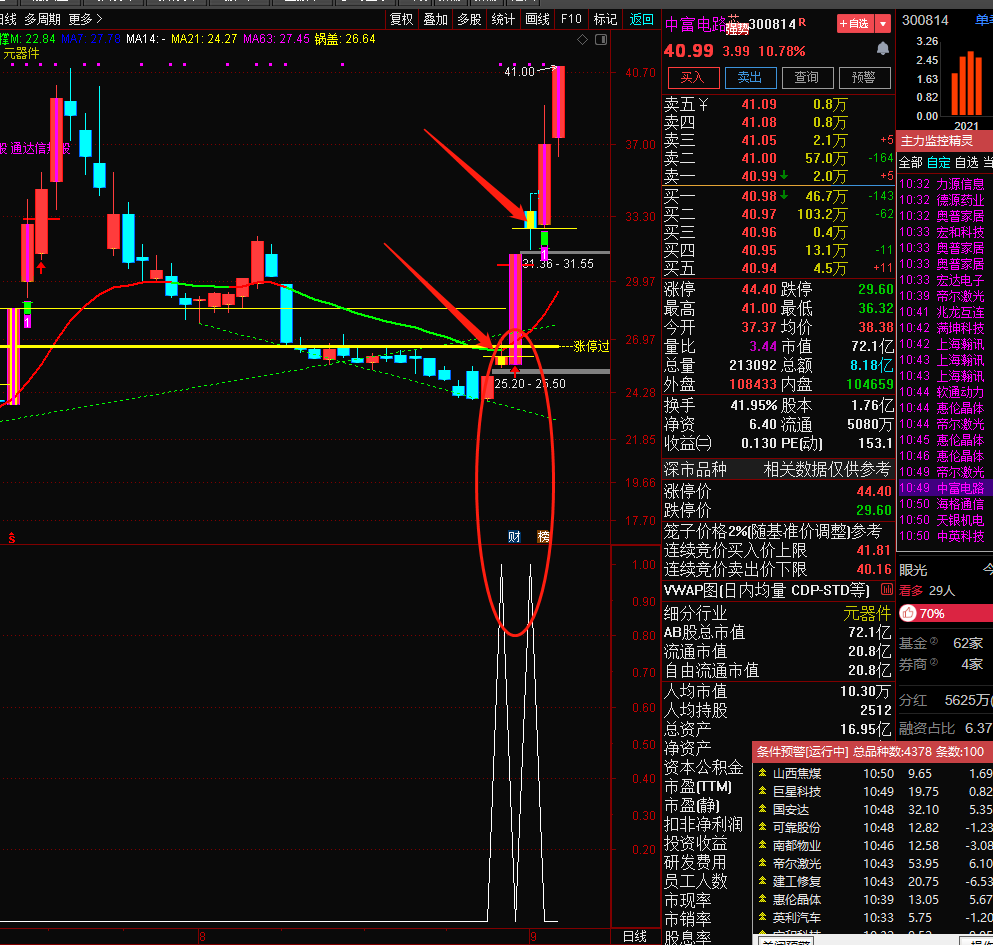Click the alert icon beside 英利汽车
Screen dimensions: 993x945
[x=762, y=917]
